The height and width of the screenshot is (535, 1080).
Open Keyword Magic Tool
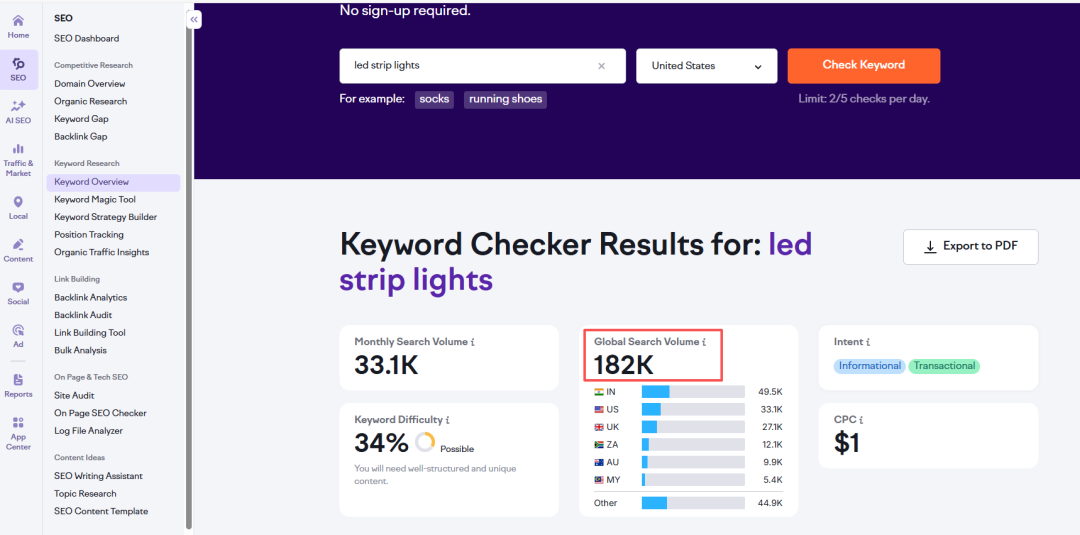pyautogui.click(x=95, y=200)
